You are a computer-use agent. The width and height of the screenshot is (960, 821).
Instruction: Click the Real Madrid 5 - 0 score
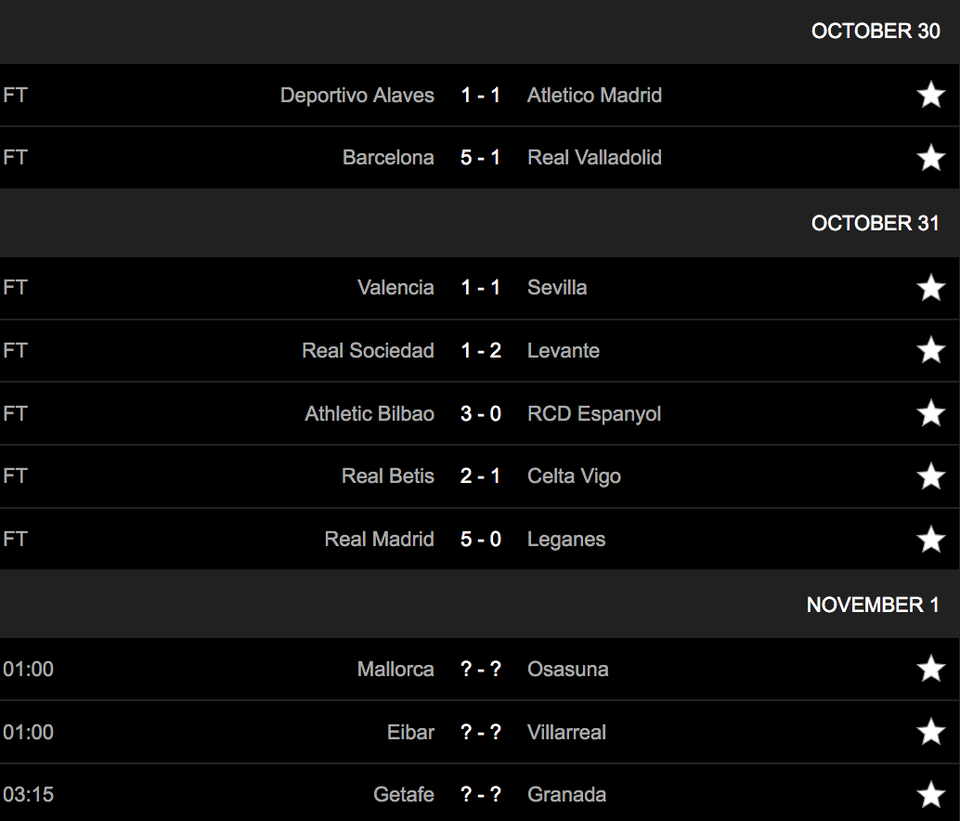click(481, 539)
